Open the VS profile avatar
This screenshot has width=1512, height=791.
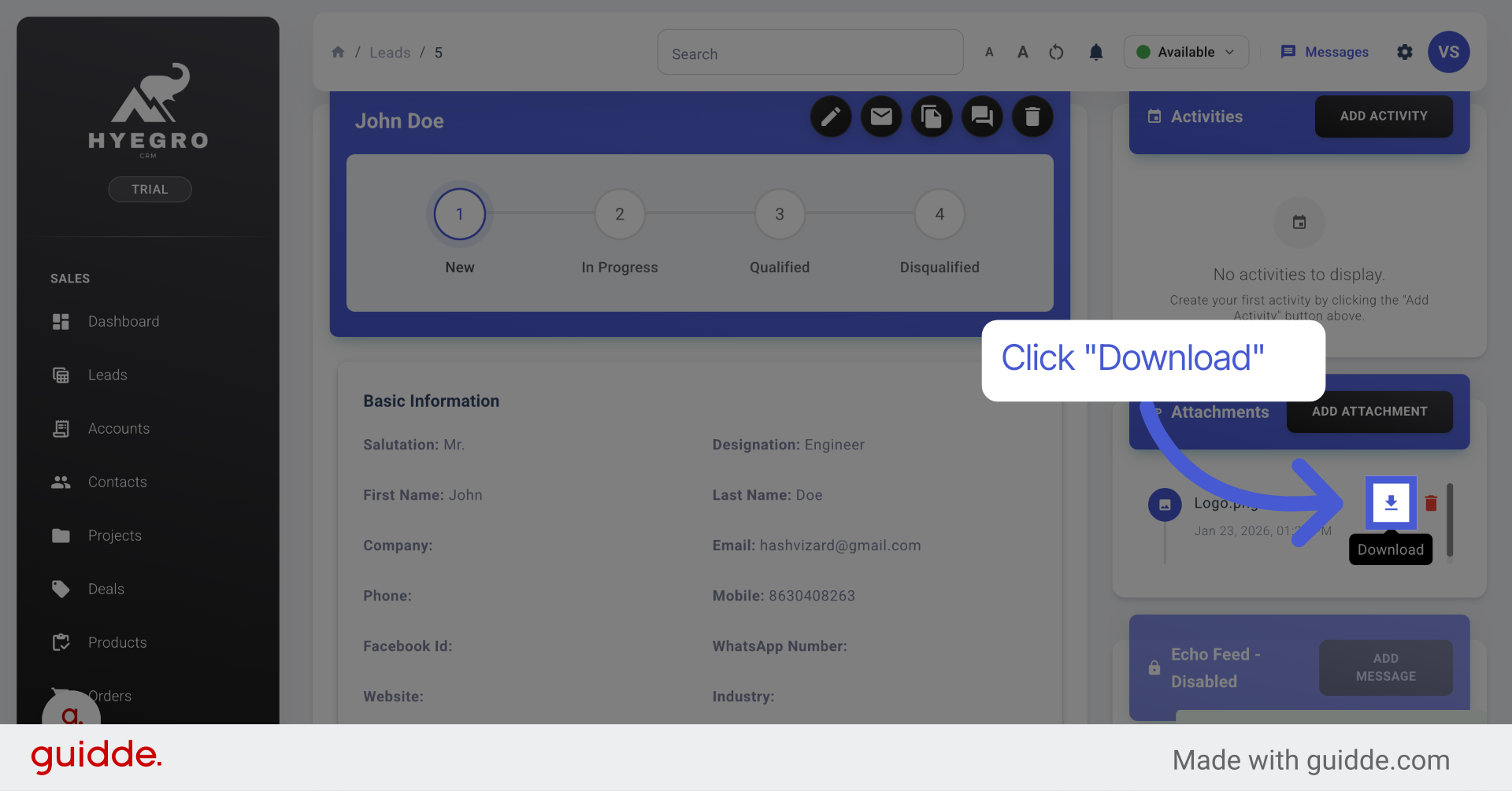click(1449, 52)
